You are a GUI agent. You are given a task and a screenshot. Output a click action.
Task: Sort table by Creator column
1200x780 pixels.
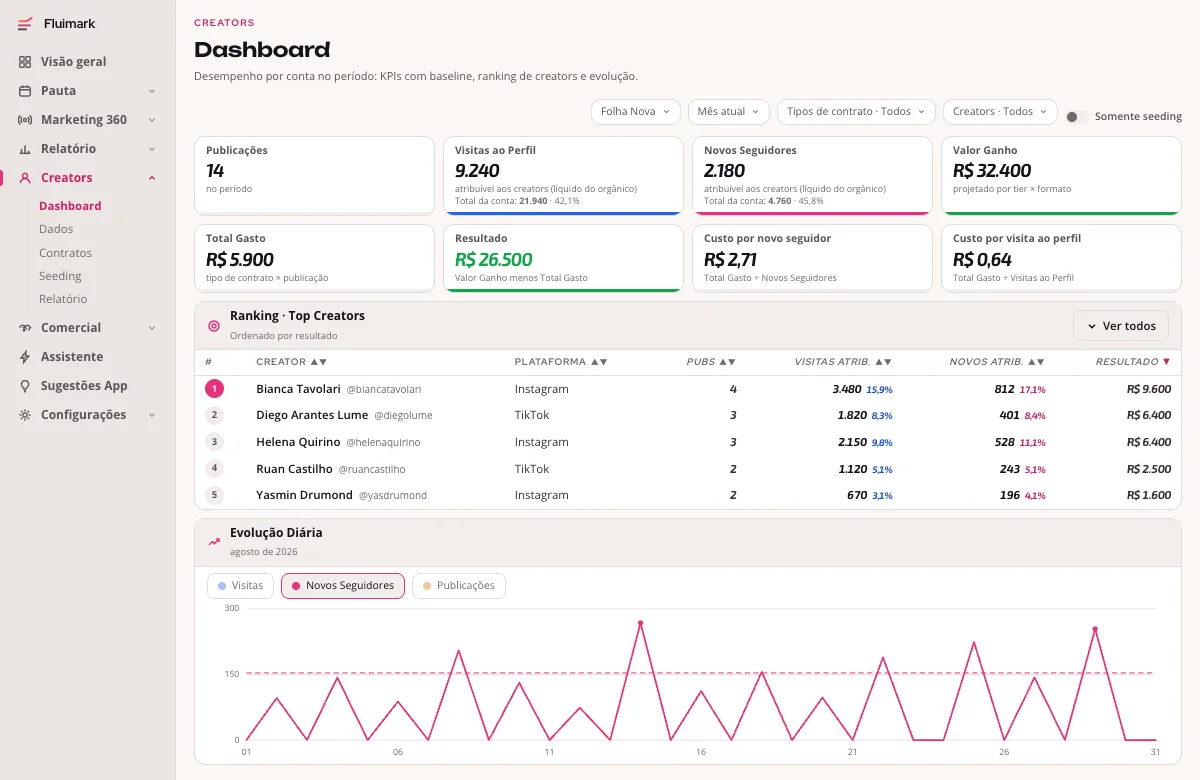point(292,362)
